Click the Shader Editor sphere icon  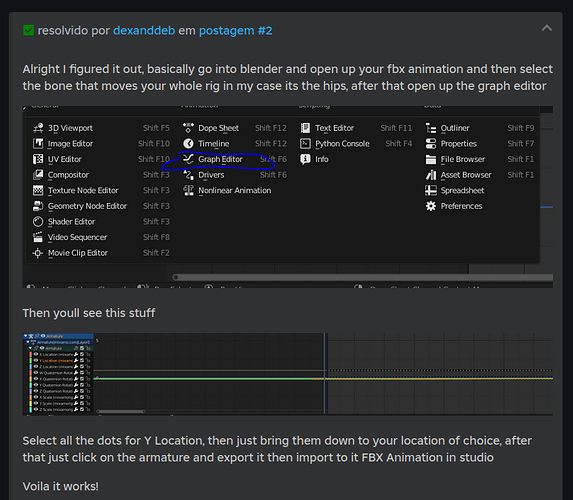coord(38,221)
